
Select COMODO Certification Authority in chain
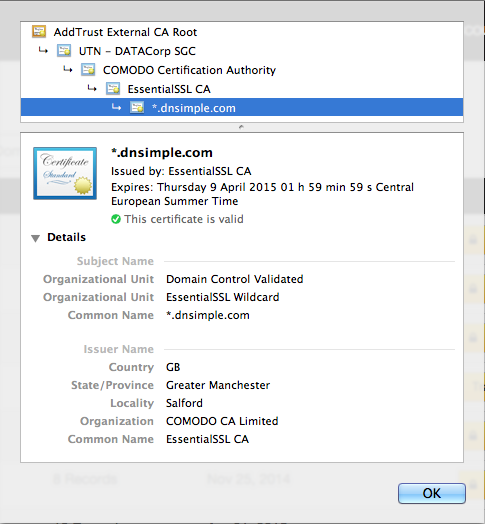(242, 70)
